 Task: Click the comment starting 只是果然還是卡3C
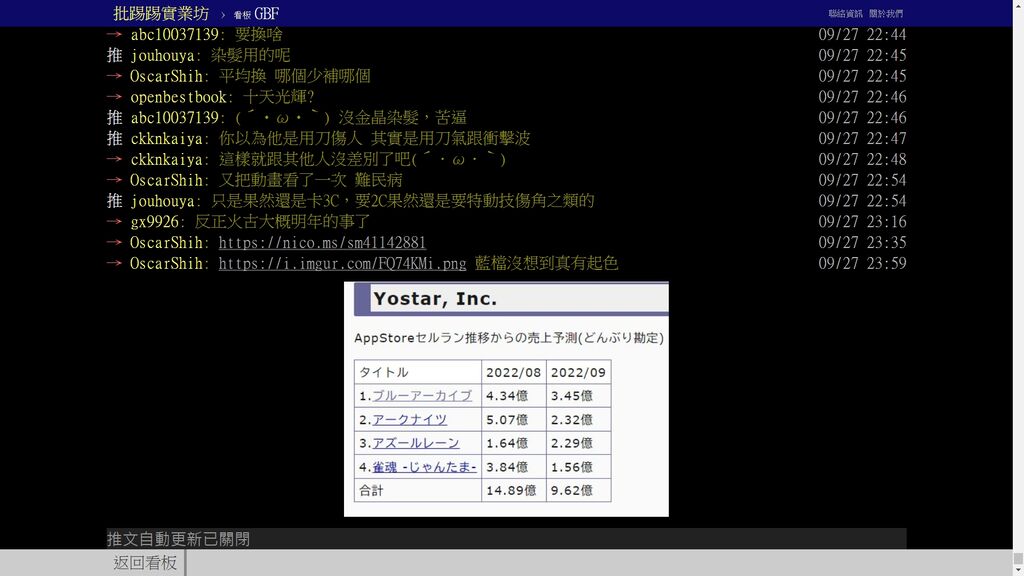[x=402, y=200]
